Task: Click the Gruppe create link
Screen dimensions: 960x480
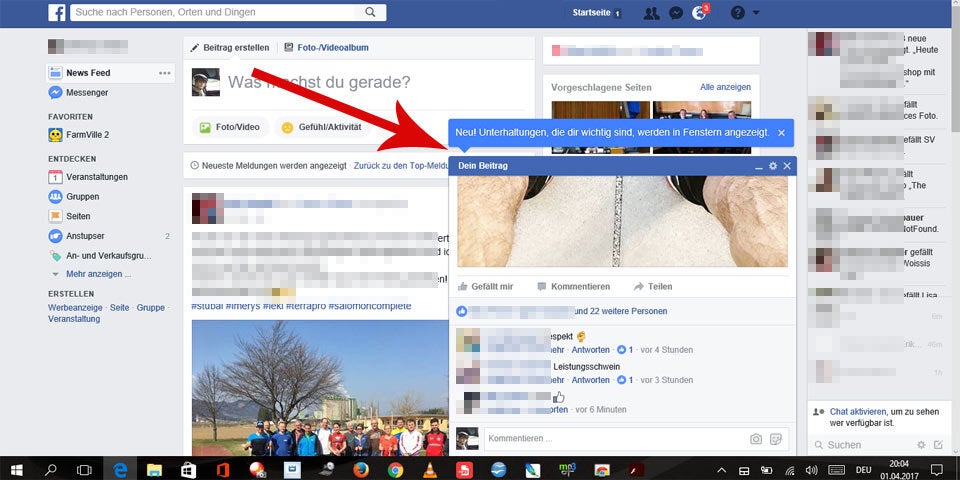Action: (x=151, y=307)
